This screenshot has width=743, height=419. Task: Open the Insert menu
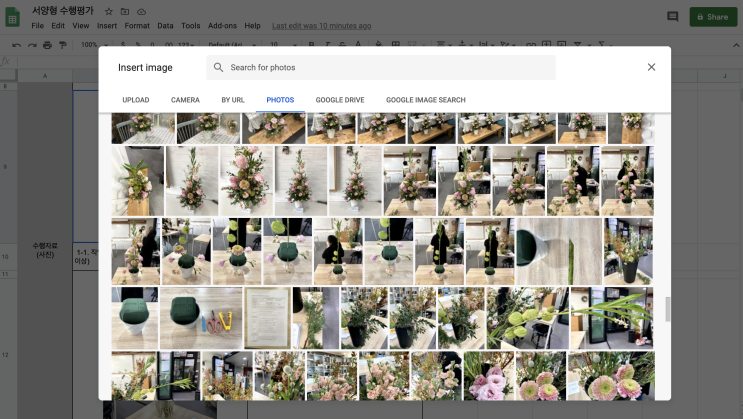[107, 26]
